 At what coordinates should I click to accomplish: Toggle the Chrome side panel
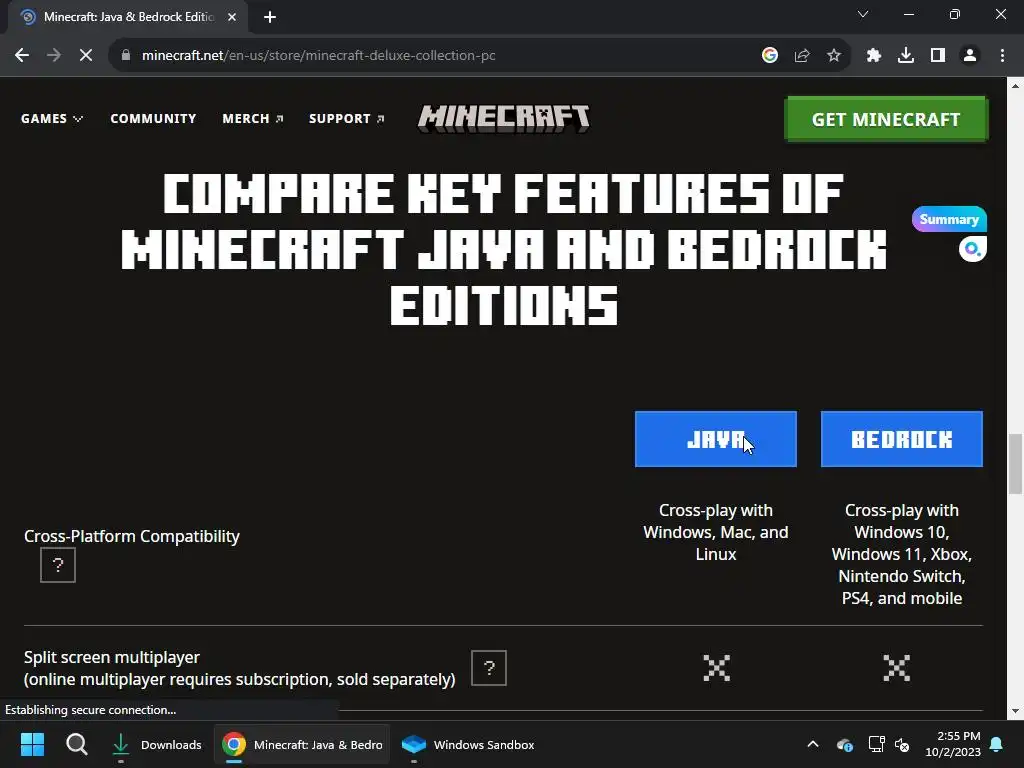(938, 56)
